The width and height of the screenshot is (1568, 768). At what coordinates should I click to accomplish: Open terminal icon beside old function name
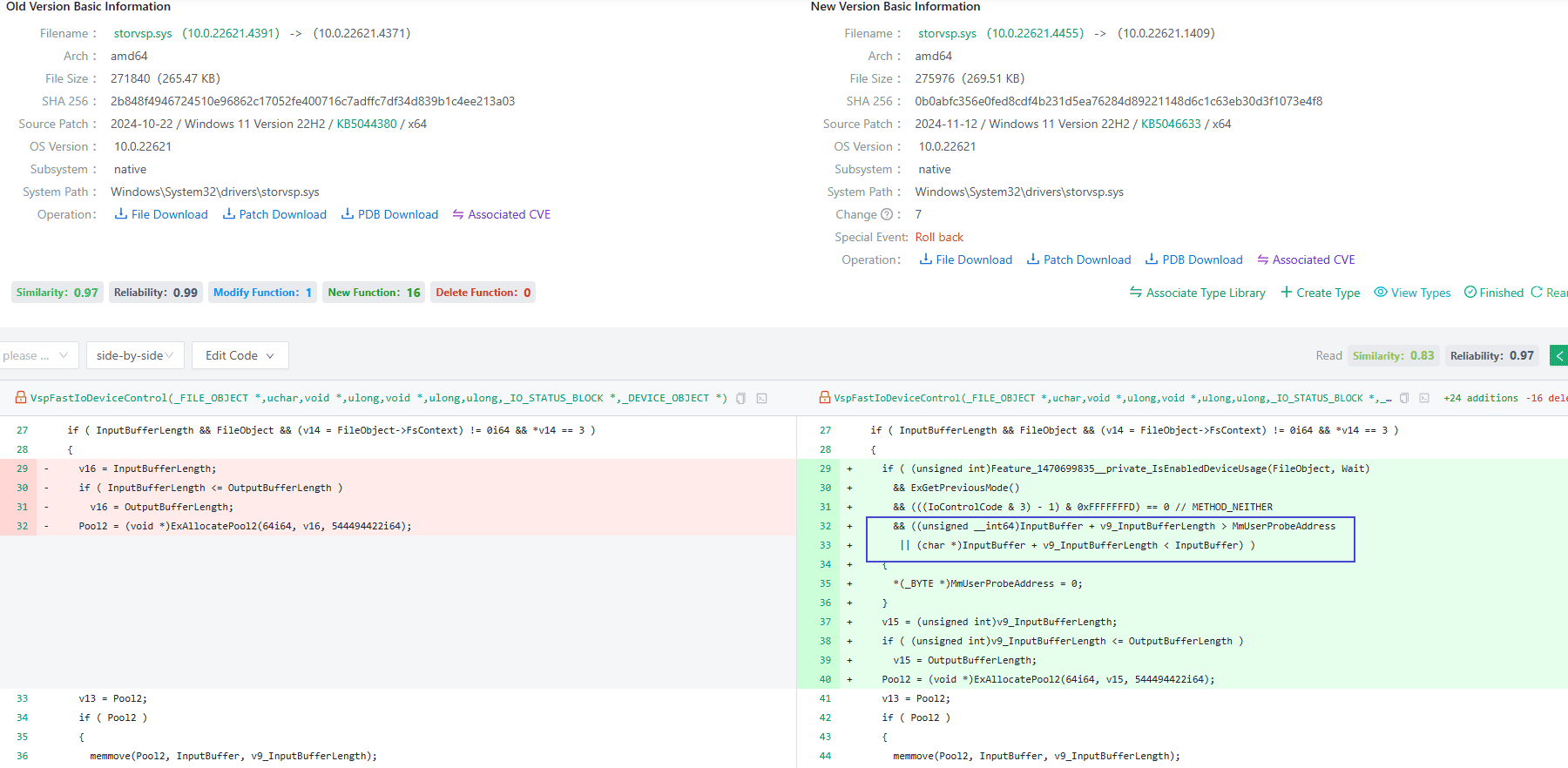click(761, 399)
